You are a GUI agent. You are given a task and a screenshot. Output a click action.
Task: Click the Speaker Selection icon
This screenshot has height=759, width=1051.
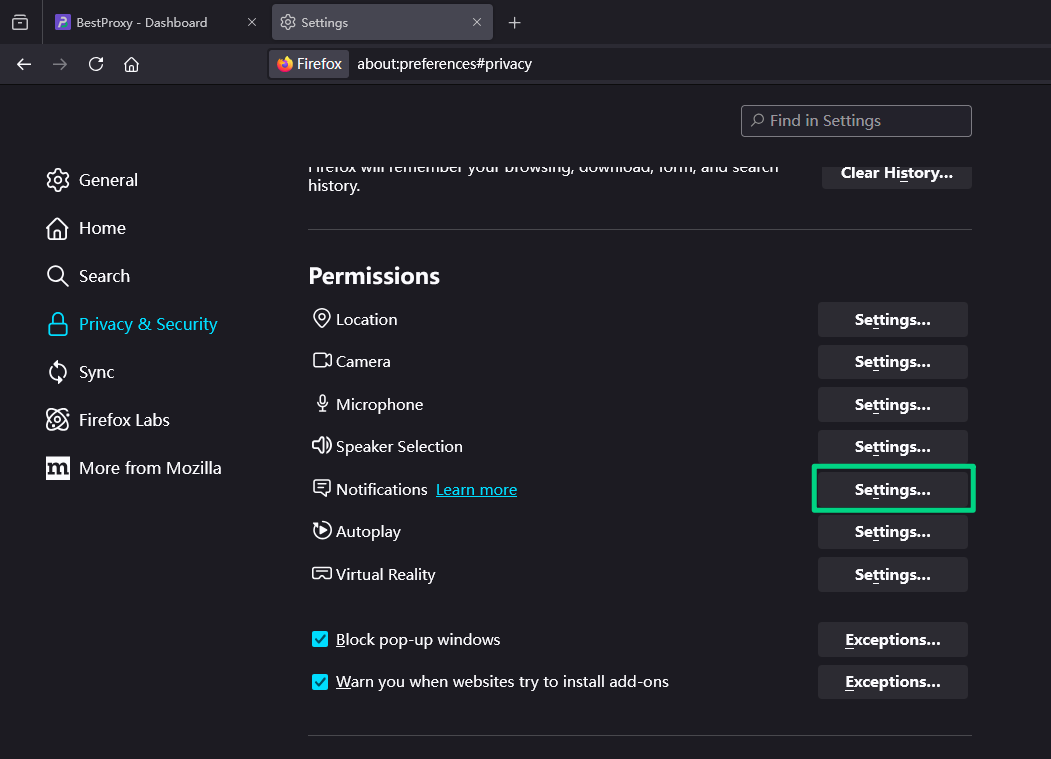pos(322,445)
